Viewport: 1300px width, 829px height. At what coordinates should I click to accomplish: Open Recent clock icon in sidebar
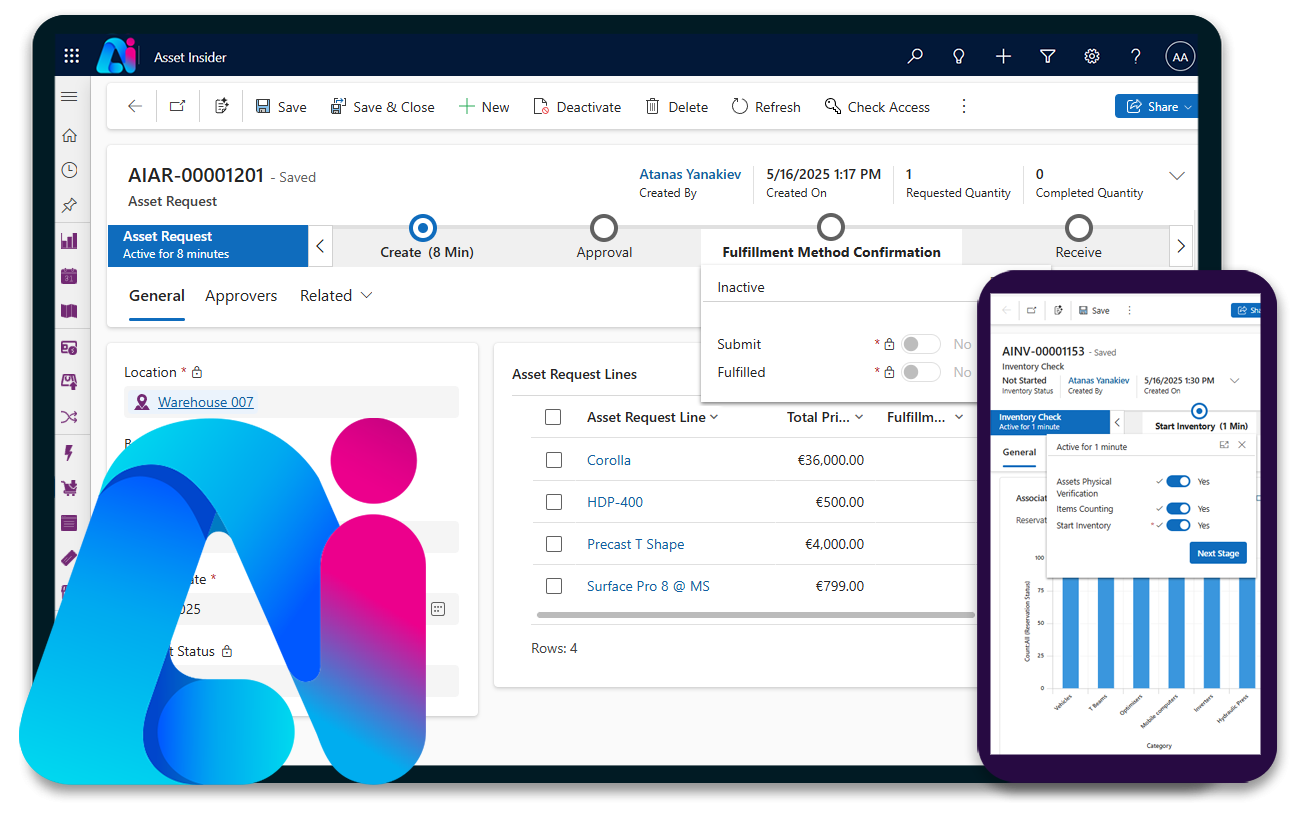point(69,171)
